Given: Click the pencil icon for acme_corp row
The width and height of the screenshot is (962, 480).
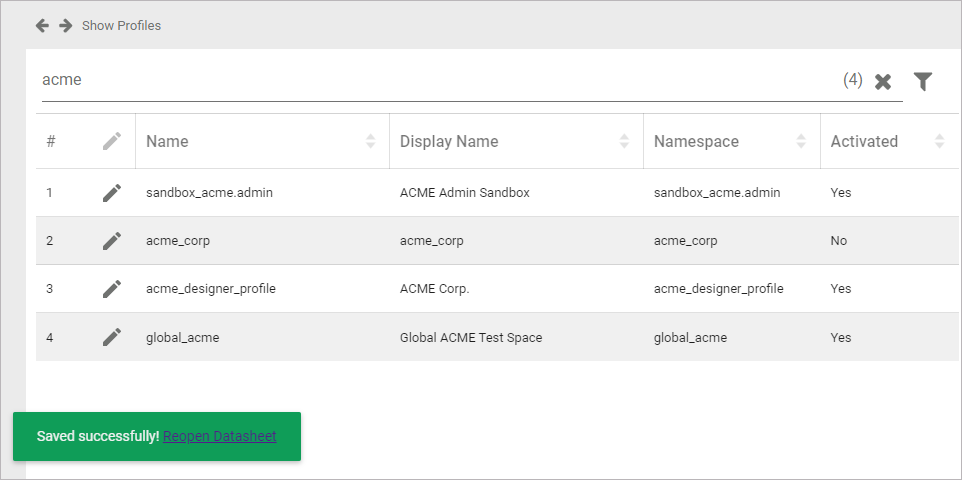Looking at the screenshot, I should coord(112,241).
